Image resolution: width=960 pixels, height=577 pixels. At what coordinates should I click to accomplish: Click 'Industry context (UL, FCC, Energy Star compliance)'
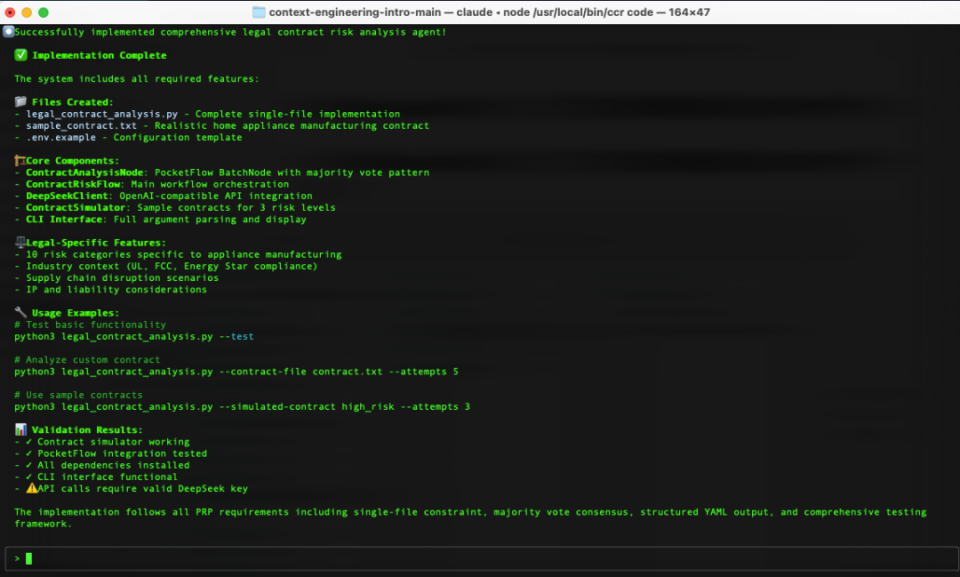tap(172, 266)
